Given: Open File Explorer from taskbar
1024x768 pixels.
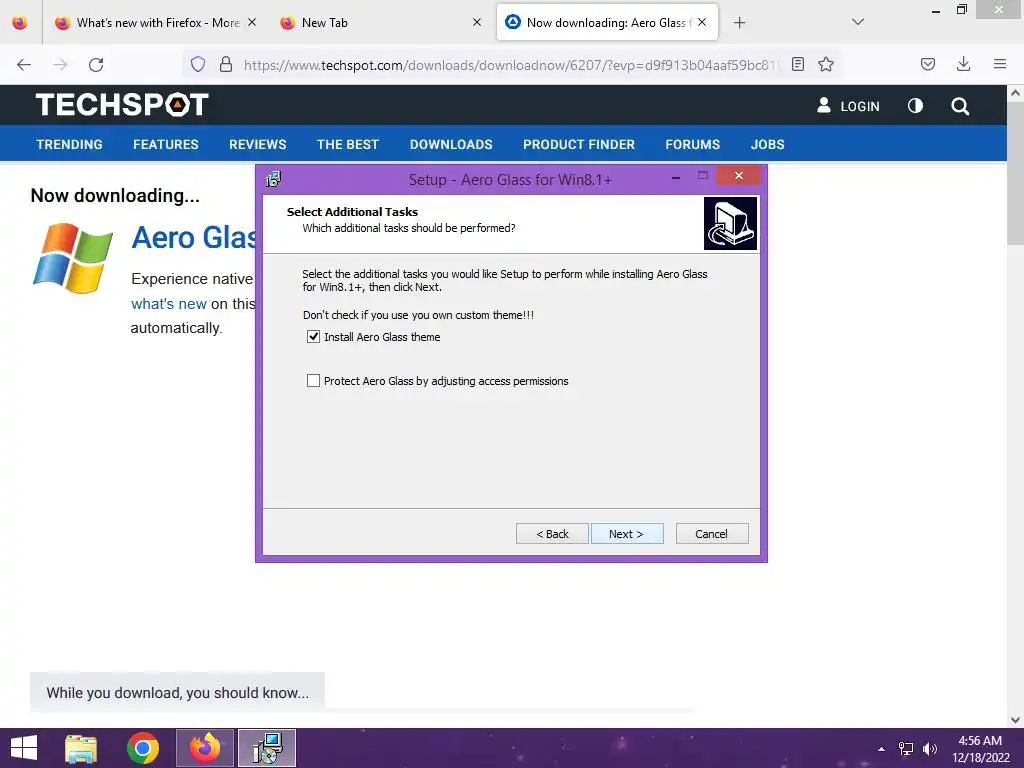Looking at the screenshot, I should pos(81,748).
